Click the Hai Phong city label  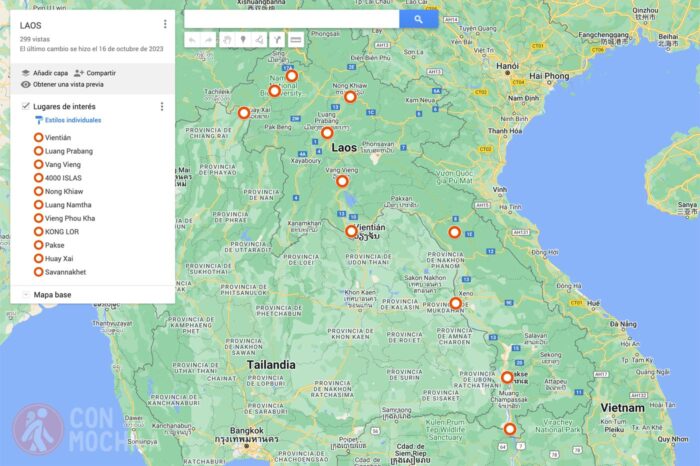point(549,76)
